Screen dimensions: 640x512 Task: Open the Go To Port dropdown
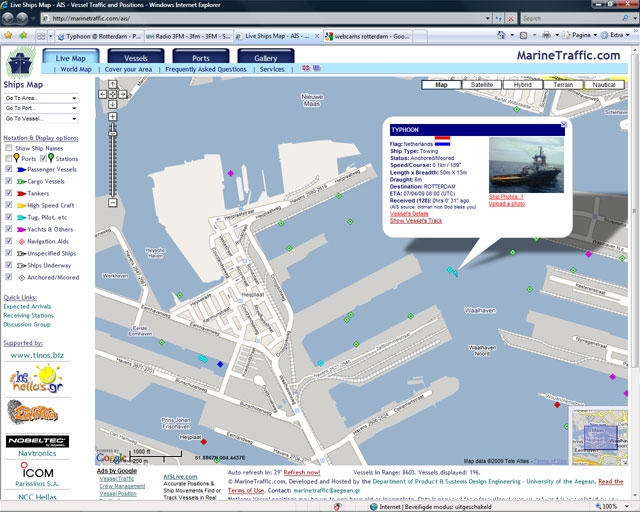[41, 108]
